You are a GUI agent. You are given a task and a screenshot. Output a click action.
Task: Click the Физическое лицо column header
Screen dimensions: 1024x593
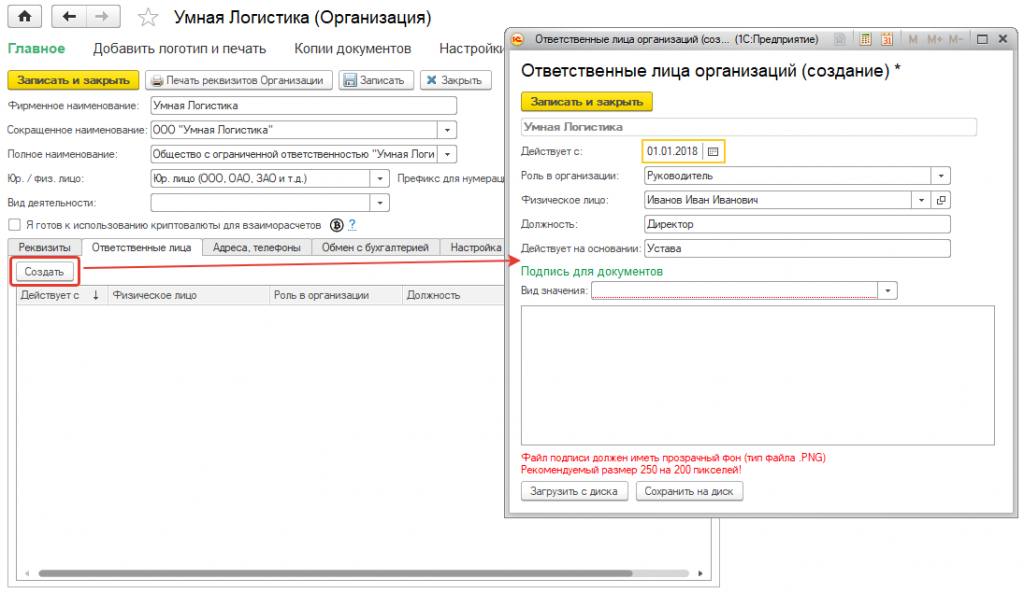tap(189, 295)
